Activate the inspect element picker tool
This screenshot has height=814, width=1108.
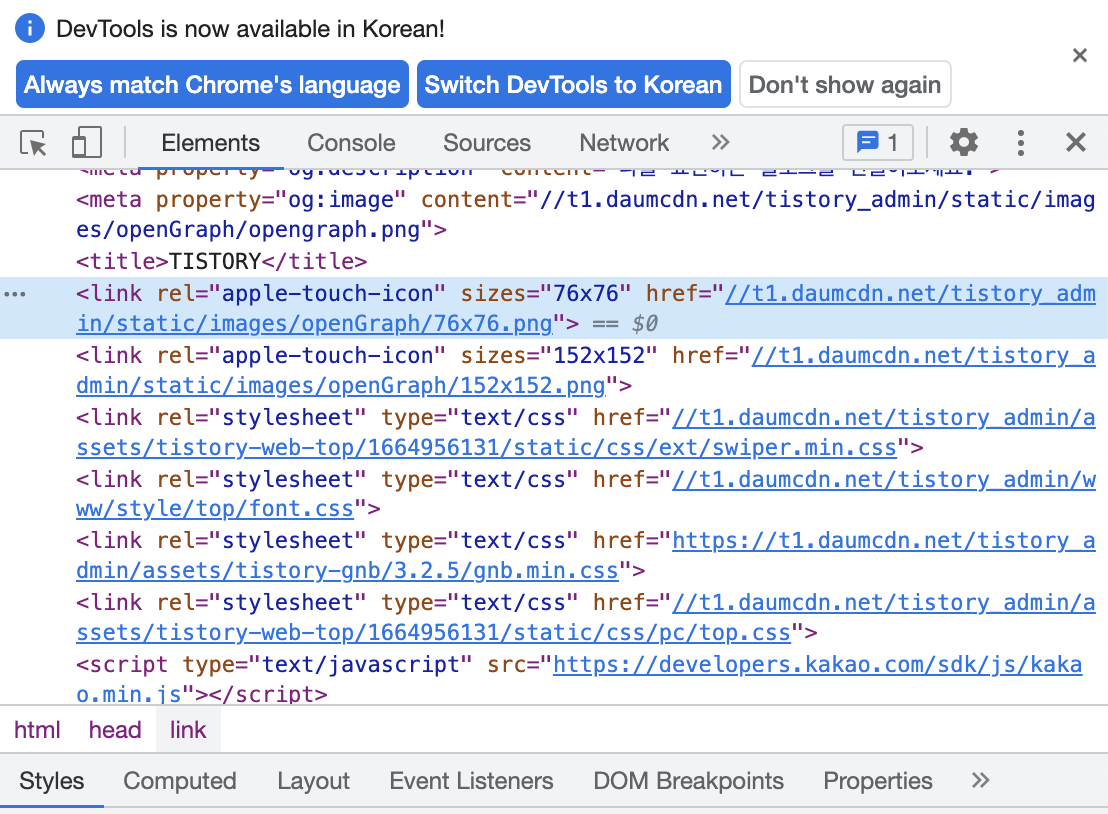click(33, 143)
